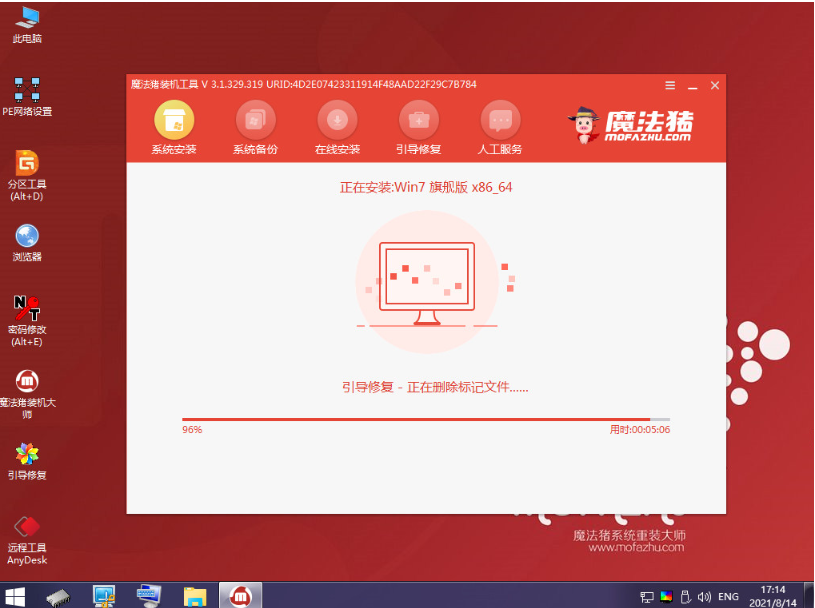This screenshot has width=815, height=608.
Task: Open the Windows Start menu
Action: (16, 596)
